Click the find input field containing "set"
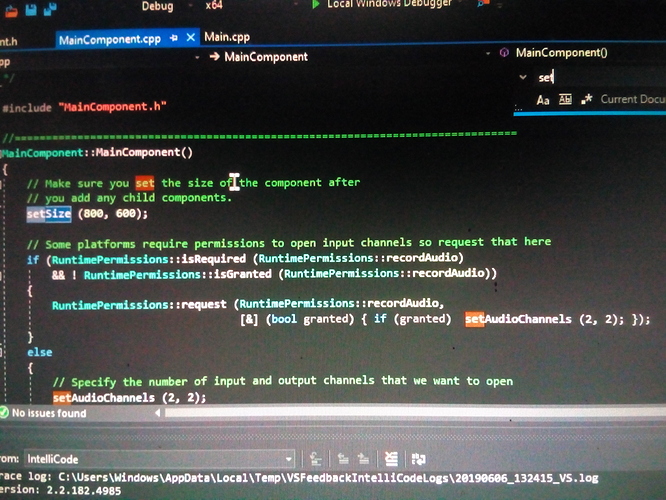Screen dimensions: 666x500 tap(599, 78)
